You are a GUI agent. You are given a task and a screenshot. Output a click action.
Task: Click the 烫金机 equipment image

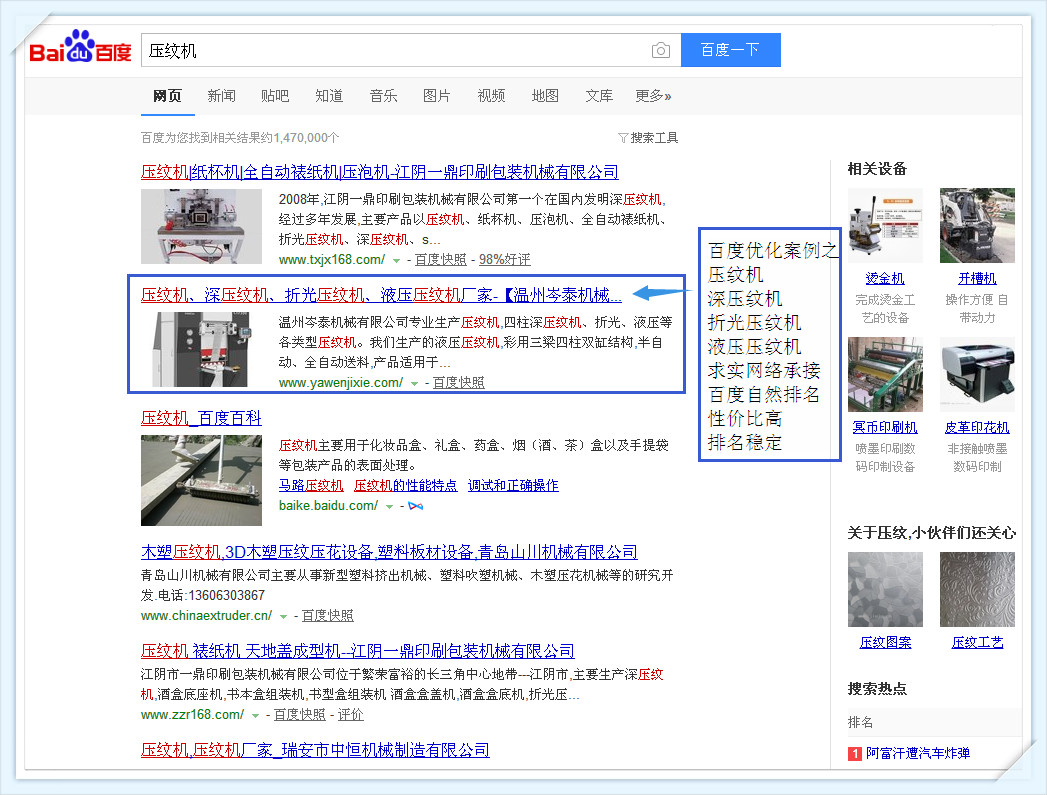click(885, 225)
